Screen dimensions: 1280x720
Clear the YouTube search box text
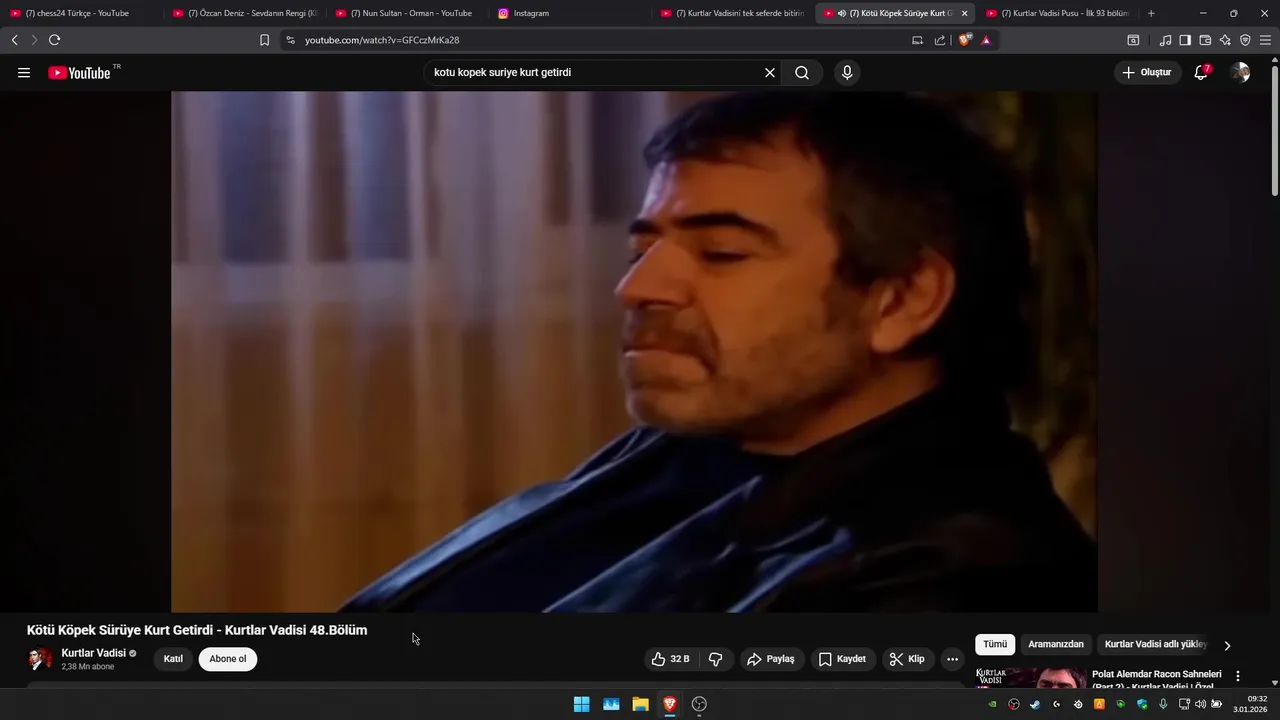tap(770, 73)
